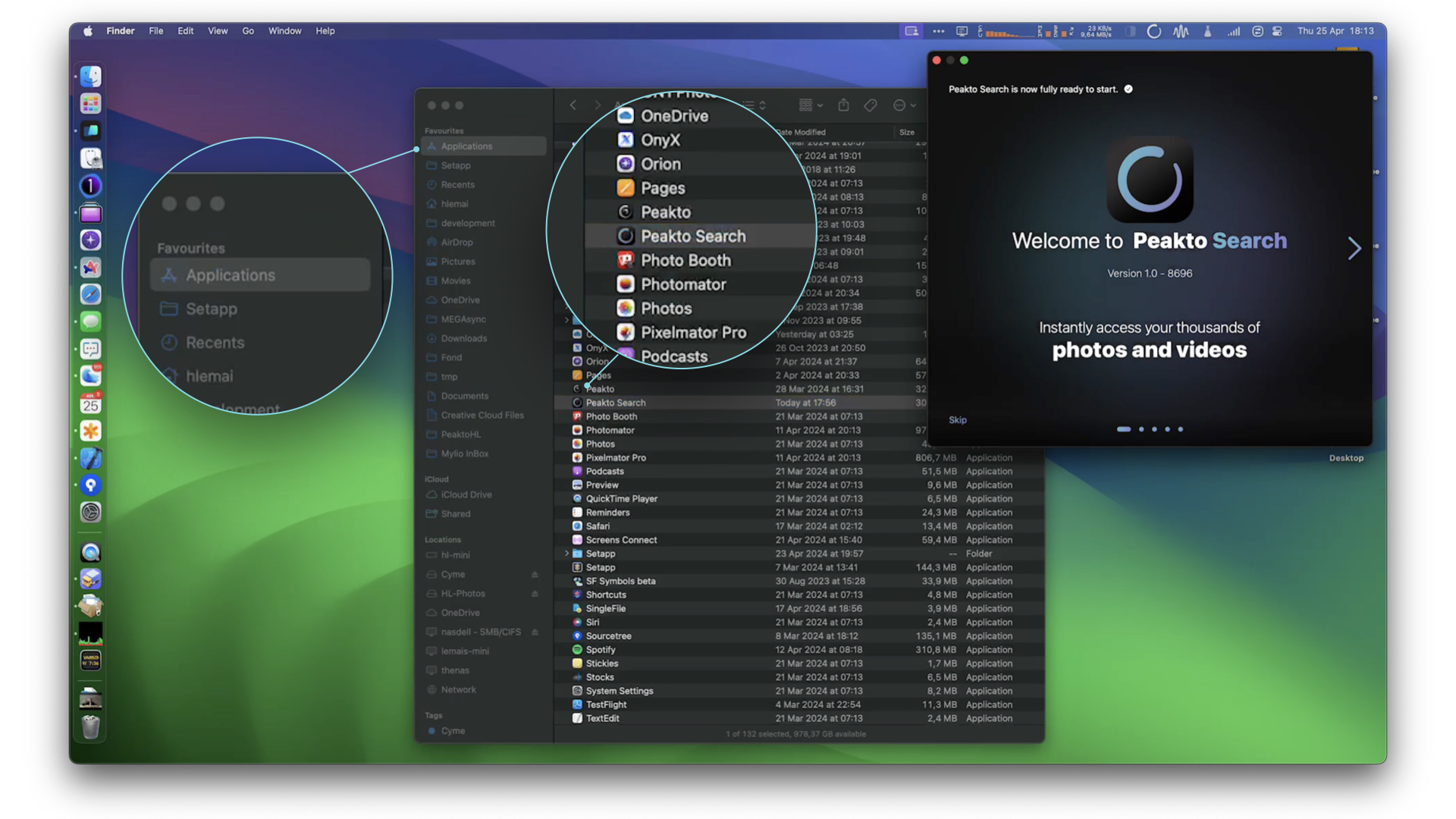Select the System Settings row in the file list

point(799,691)
